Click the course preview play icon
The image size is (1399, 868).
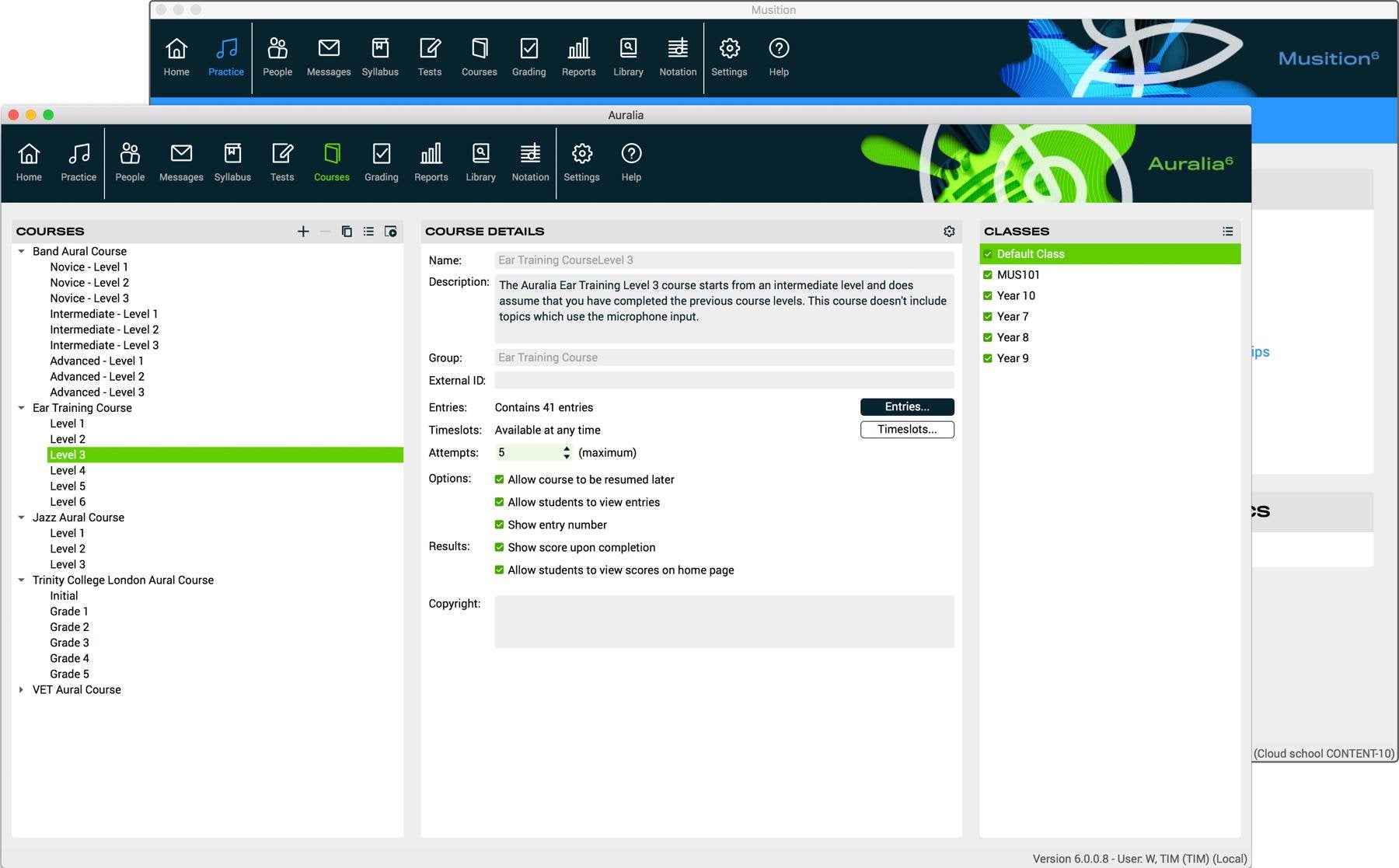(x=391, y=232)
